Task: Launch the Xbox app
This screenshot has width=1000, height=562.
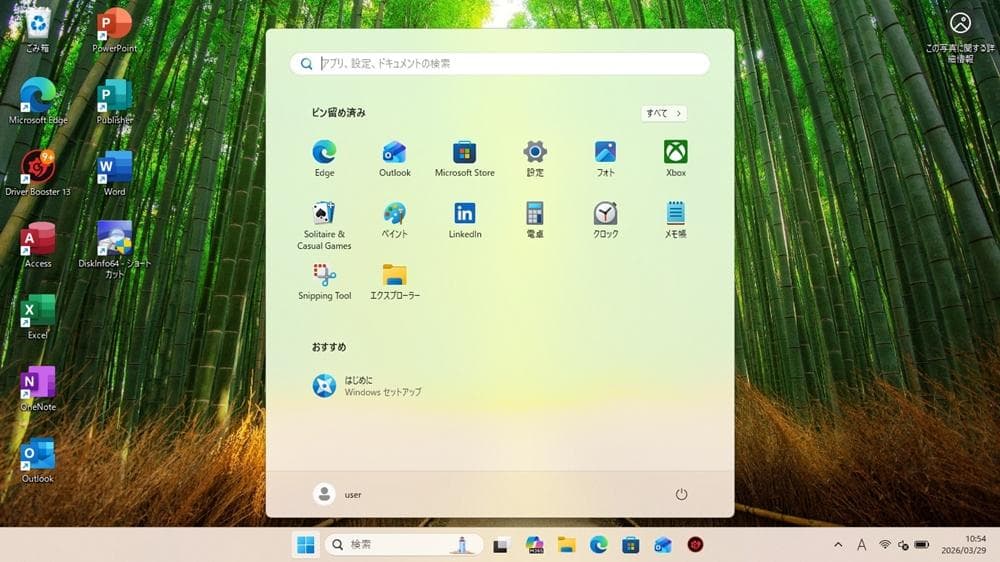Action: click(675, 158)
